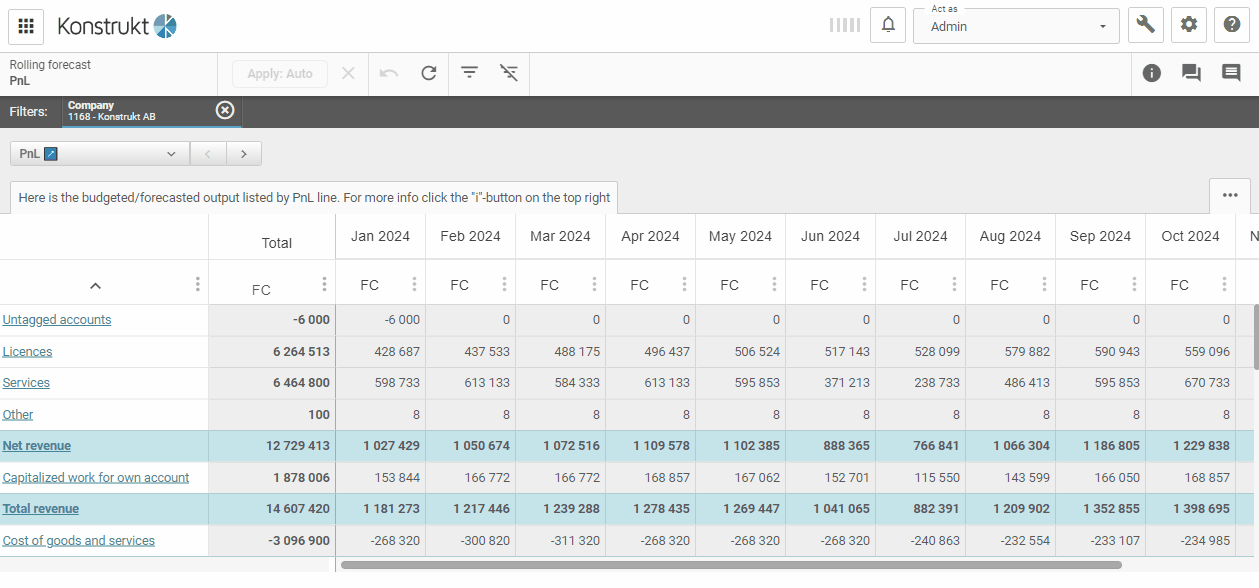1259x588 pixels.
Task: Open the comments chat icon
Action: click(x=1190, y=72)
